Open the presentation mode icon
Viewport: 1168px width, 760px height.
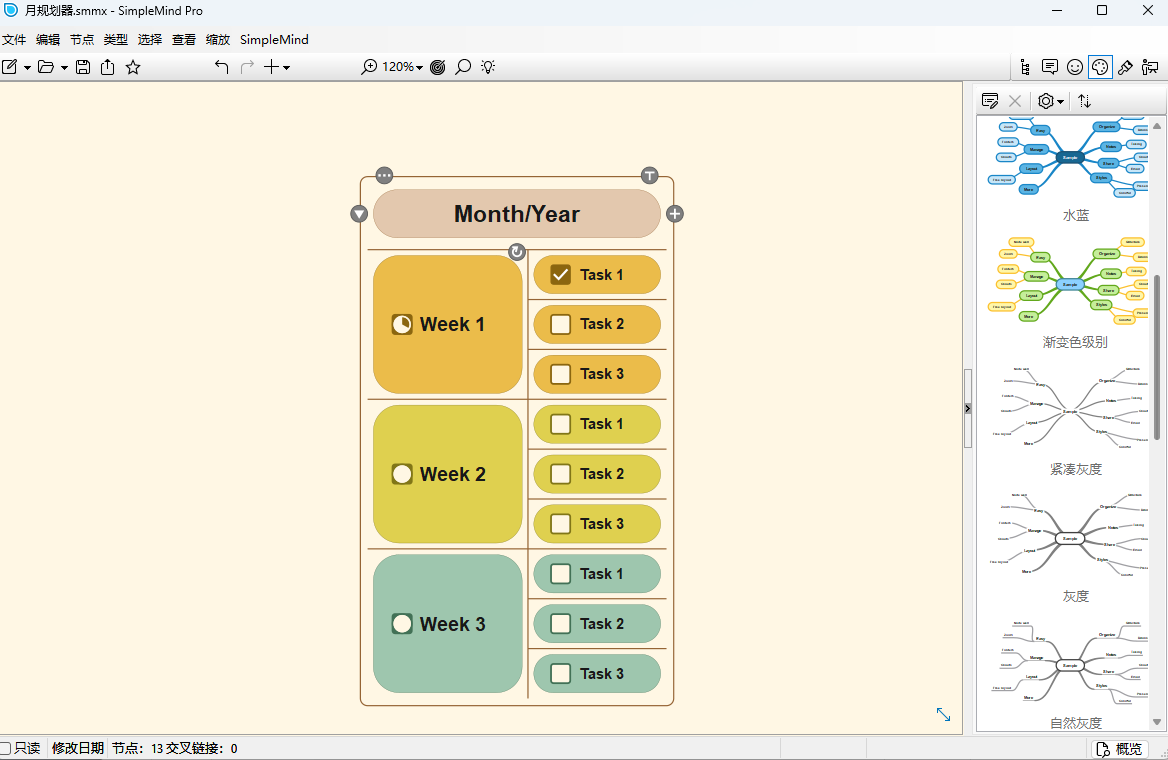pyautogui.click(x=1150, y=67)
